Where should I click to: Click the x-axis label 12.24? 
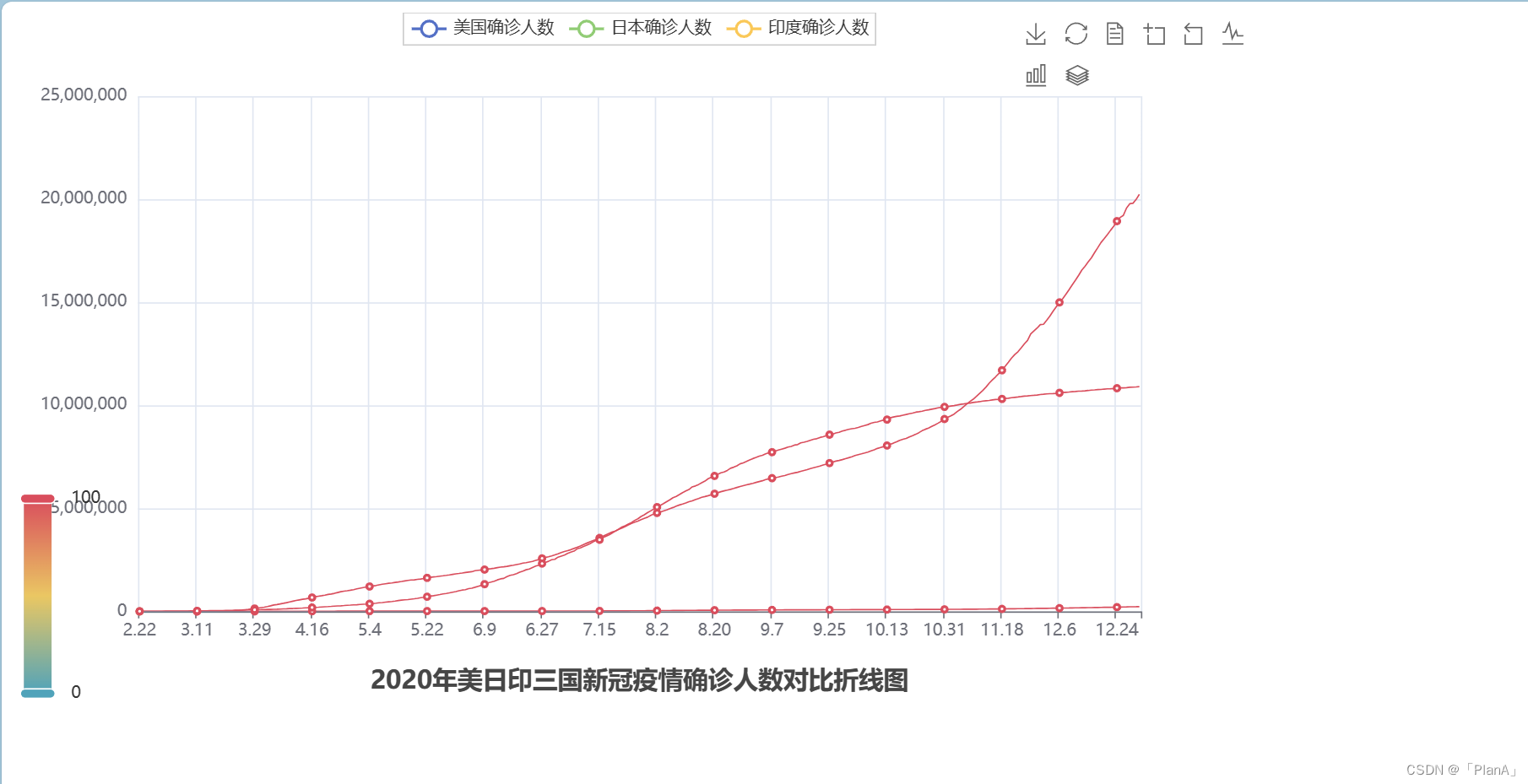click(x=1117, y=630)
